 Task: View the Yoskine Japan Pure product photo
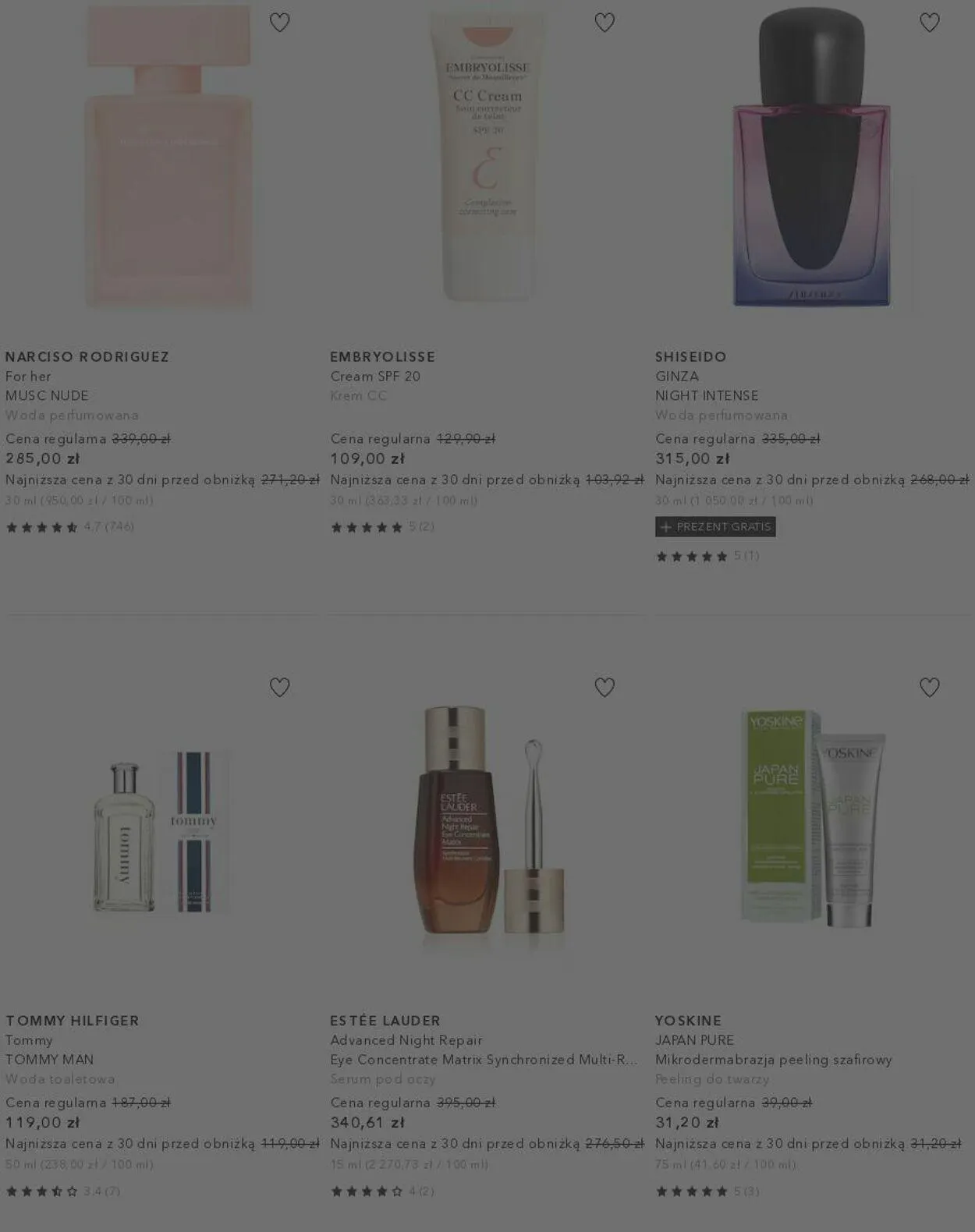tap(811, 819)
